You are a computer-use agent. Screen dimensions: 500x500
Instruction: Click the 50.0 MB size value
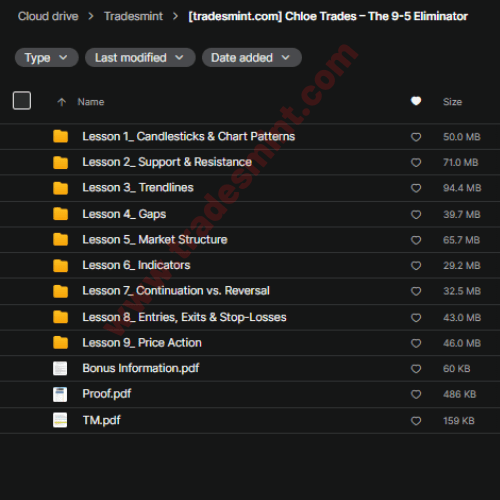462,137
